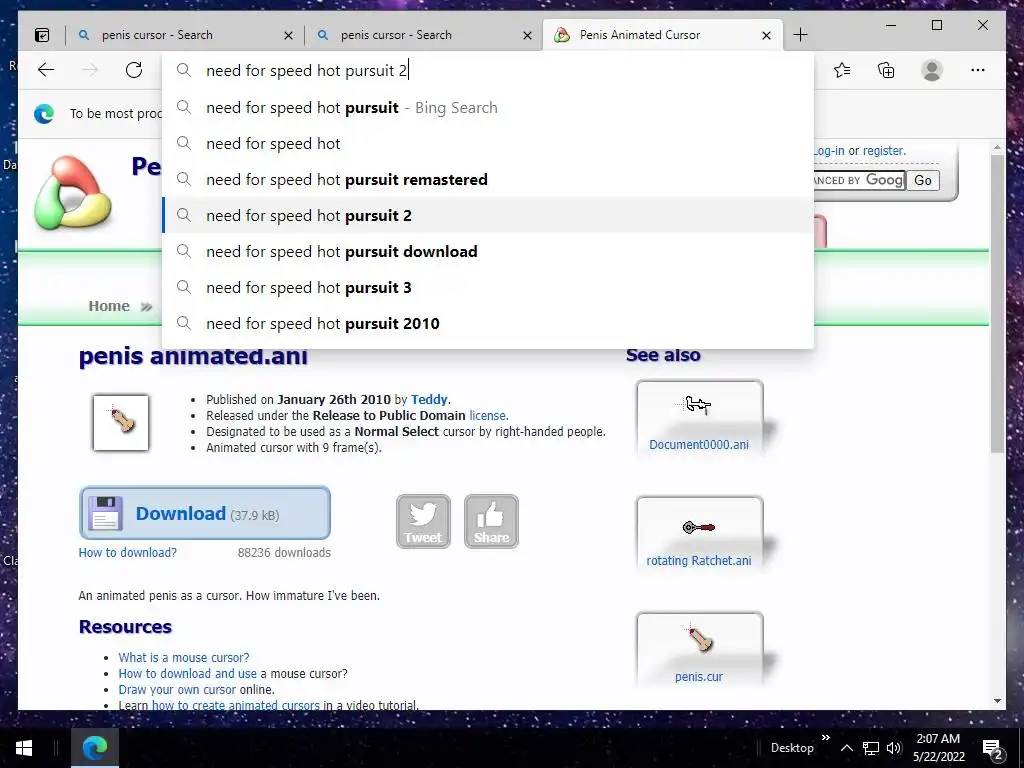The width and height of the screenshot is (1024, 768).
Task: Download the cursor file 37.9 kB
Action: pos(204,513)
